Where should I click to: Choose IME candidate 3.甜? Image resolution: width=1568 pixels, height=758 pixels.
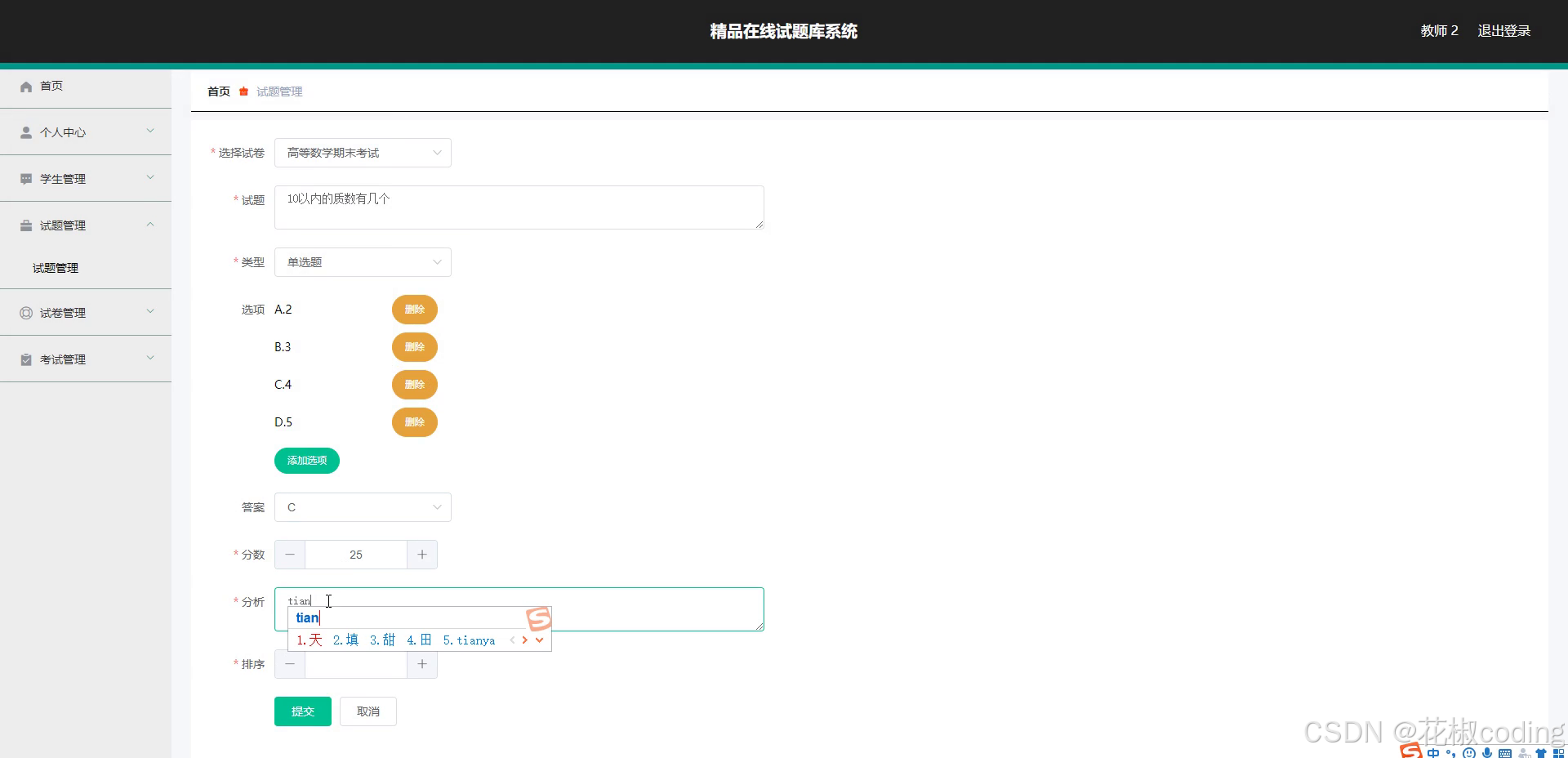coord(383,640)
